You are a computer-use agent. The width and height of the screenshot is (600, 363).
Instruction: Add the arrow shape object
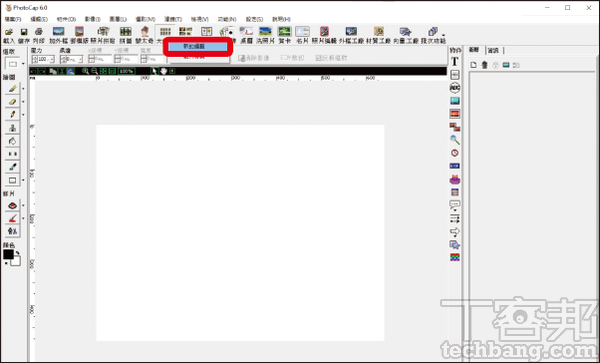[455, 231]
